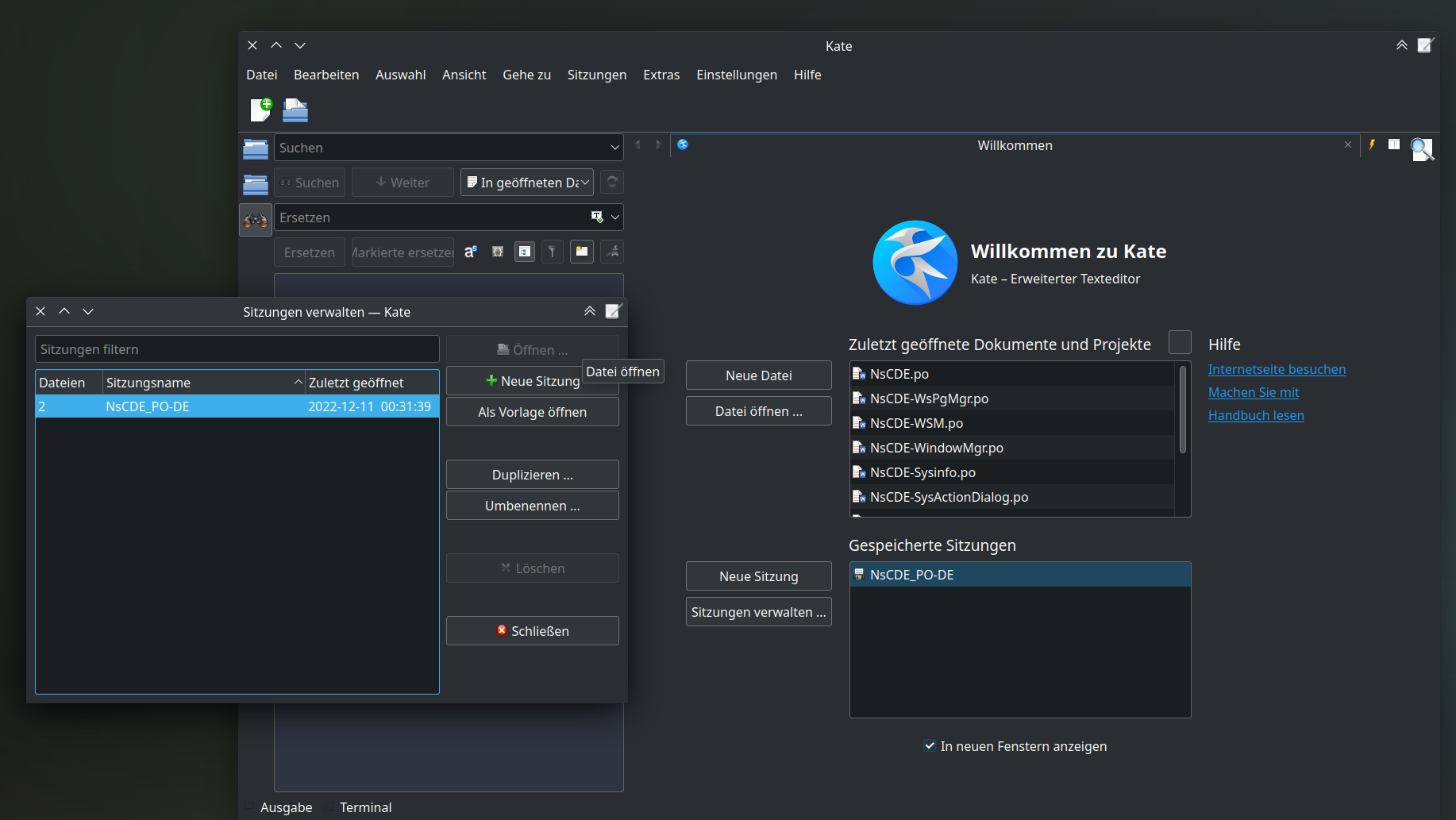Image resolution: width=1456 pixels, height=820 pixels.
Task: Open the Bearbeiten menu
Action: coord(326,75)
